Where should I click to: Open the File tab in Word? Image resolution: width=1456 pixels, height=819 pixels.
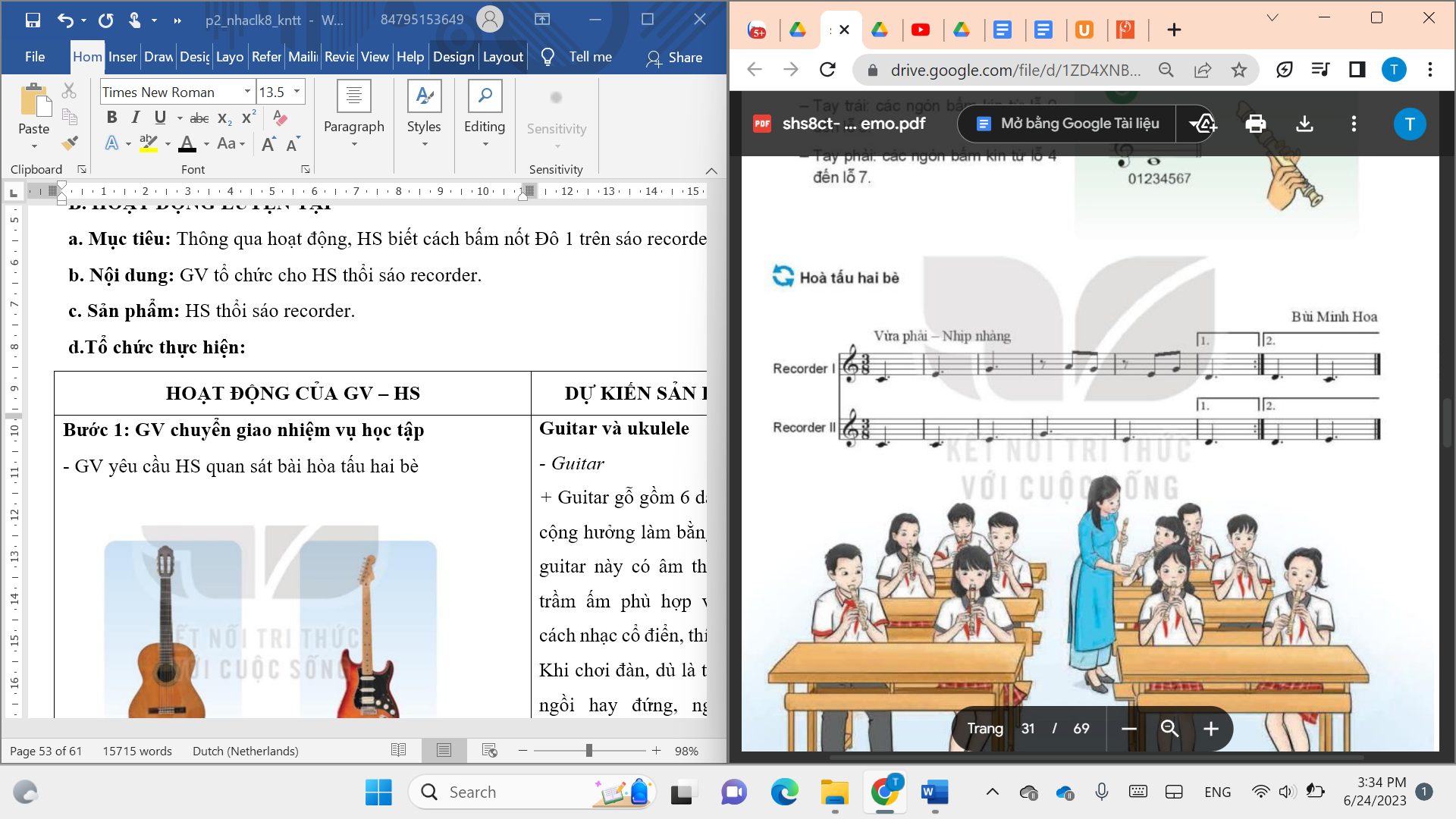35,57
